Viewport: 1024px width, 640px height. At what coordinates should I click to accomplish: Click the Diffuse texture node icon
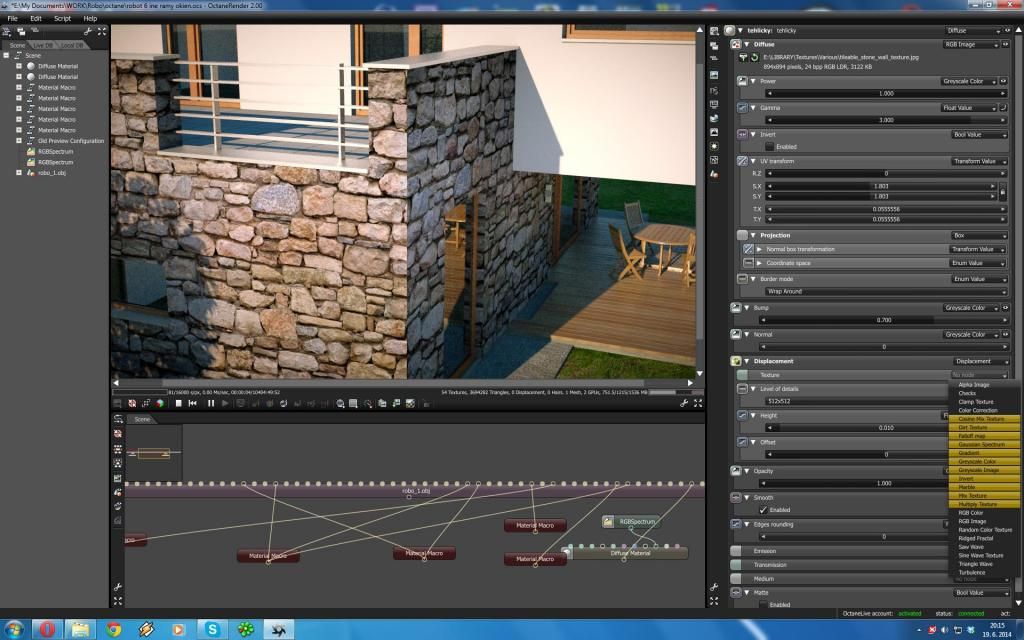click(x=736, y=44)
